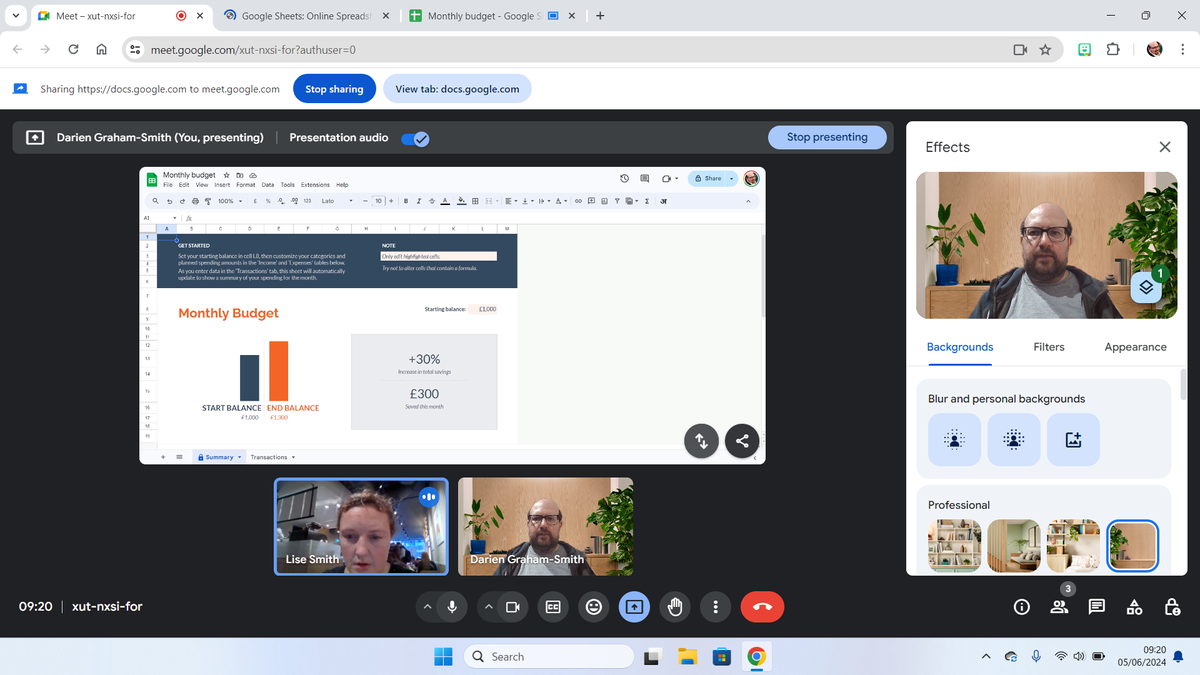
Task: Turn off the camera
Action: tap(511, 606)
